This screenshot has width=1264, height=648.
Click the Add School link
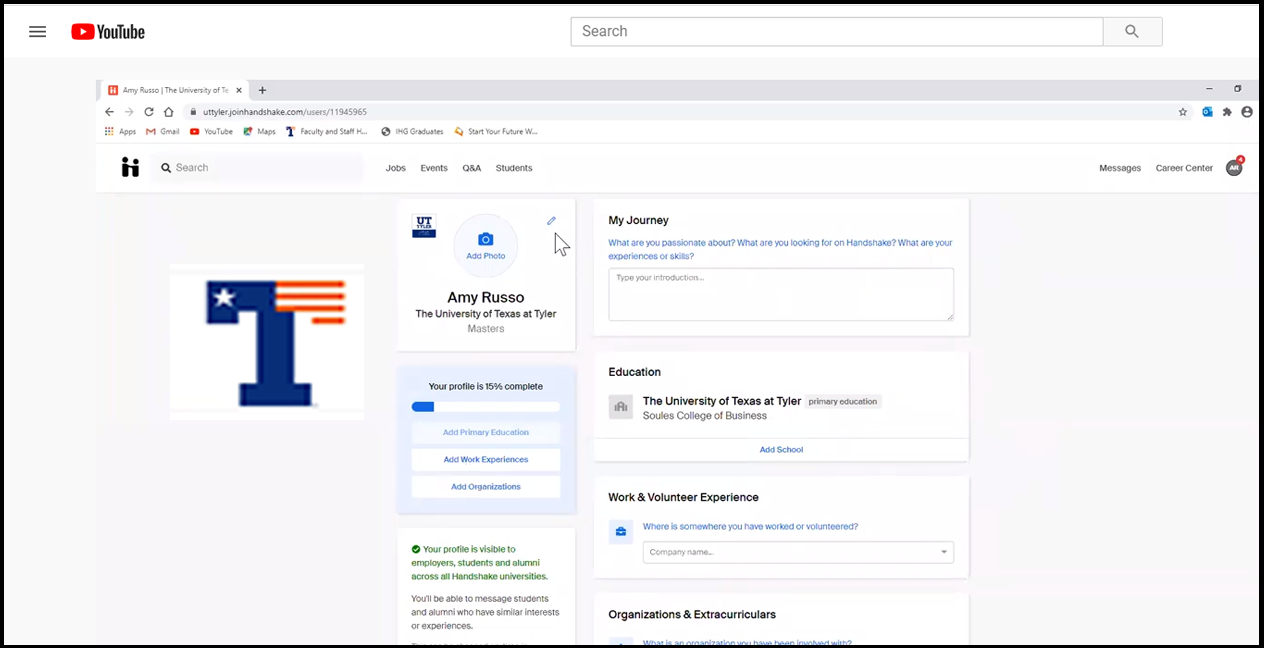tap(781, 450)
